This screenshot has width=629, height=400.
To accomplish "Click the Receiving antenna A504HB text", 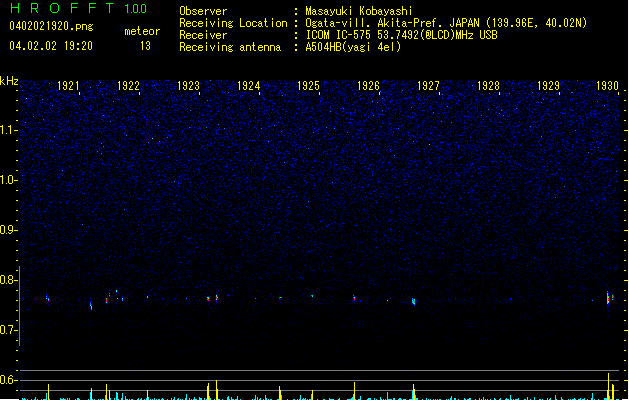I will (353, 47).
